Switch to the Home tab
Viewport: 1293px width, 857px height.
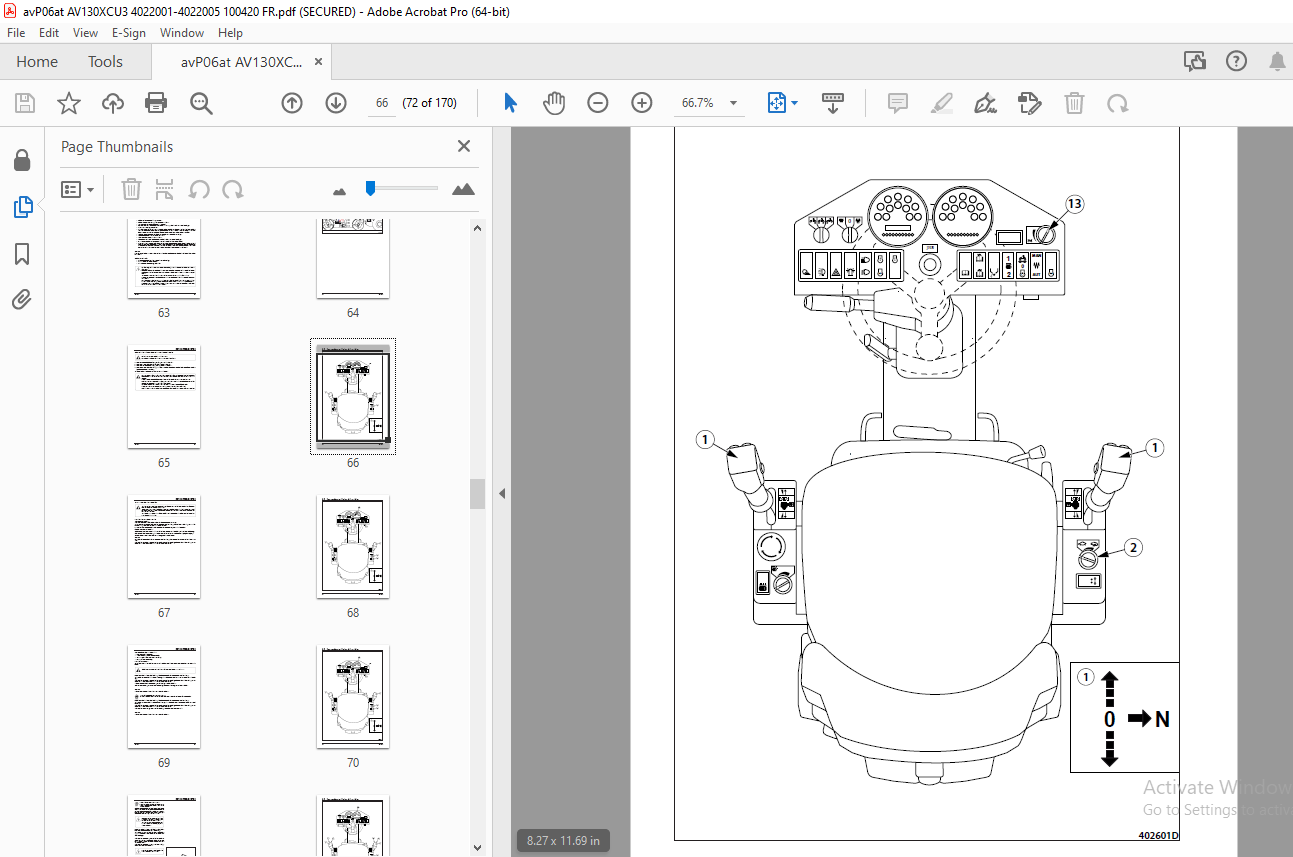click(37, 62)
